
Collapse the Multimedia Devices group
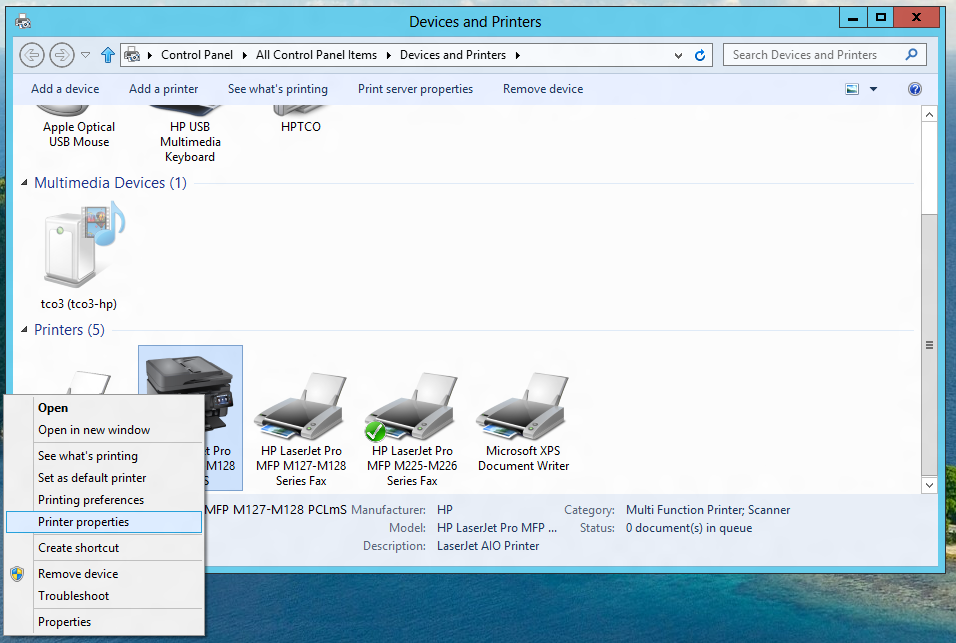coord(25,184)
